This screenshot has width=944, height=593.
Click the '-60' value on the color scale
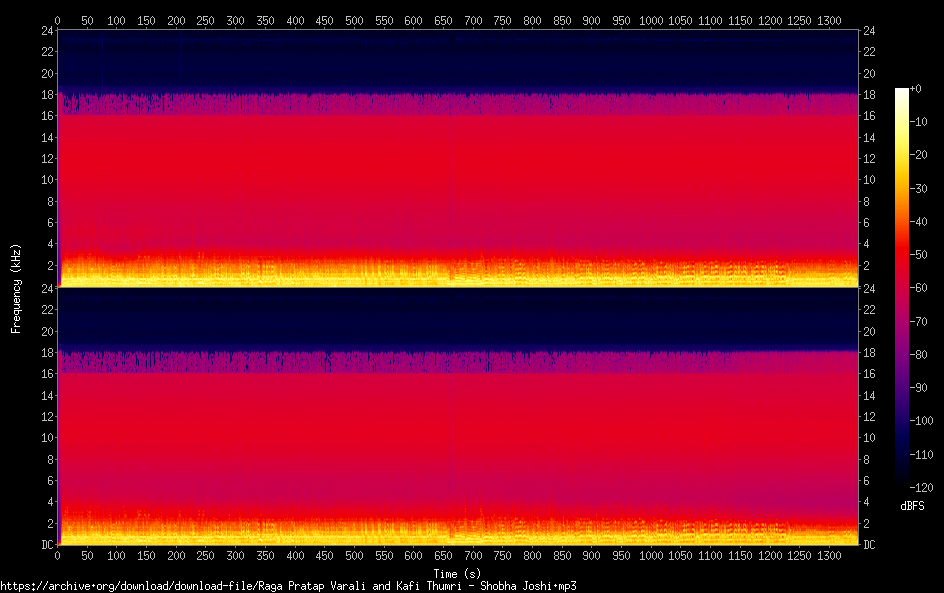coord(918,288)
